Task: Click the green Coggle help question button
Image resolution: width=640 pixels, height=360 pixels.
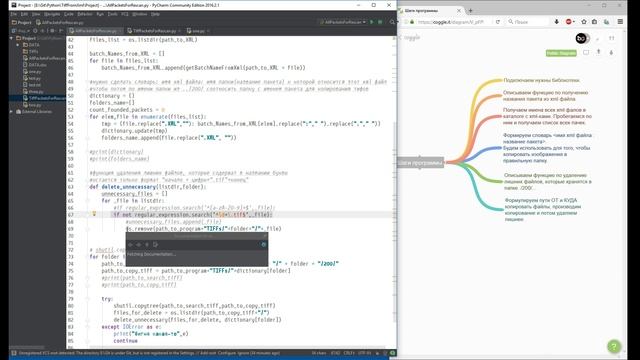Action: (x=614, y=346)
